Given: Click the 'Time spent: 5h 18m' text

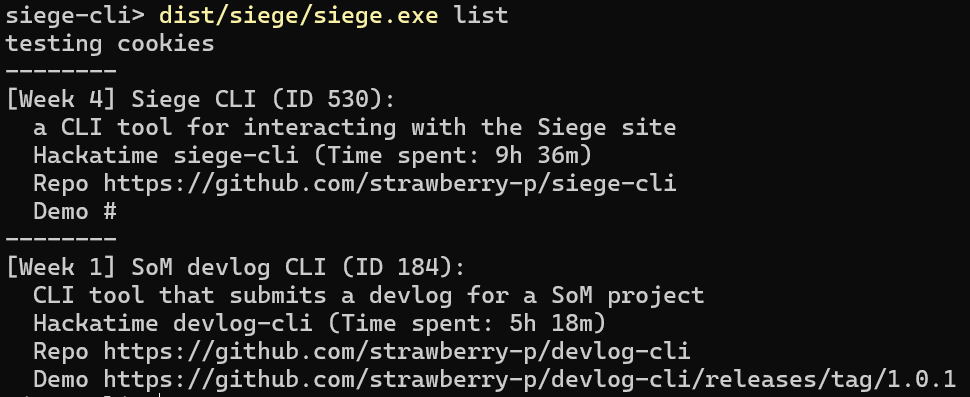Looking at the screenshot, I should point(466,323).
